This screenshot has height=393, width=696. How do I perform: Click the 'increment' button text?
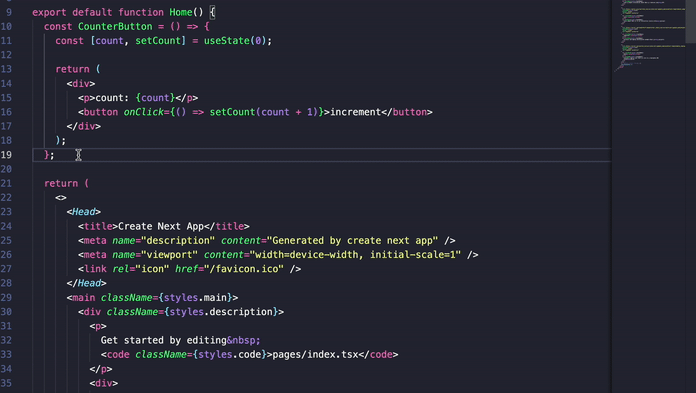[x=356, y=112]
